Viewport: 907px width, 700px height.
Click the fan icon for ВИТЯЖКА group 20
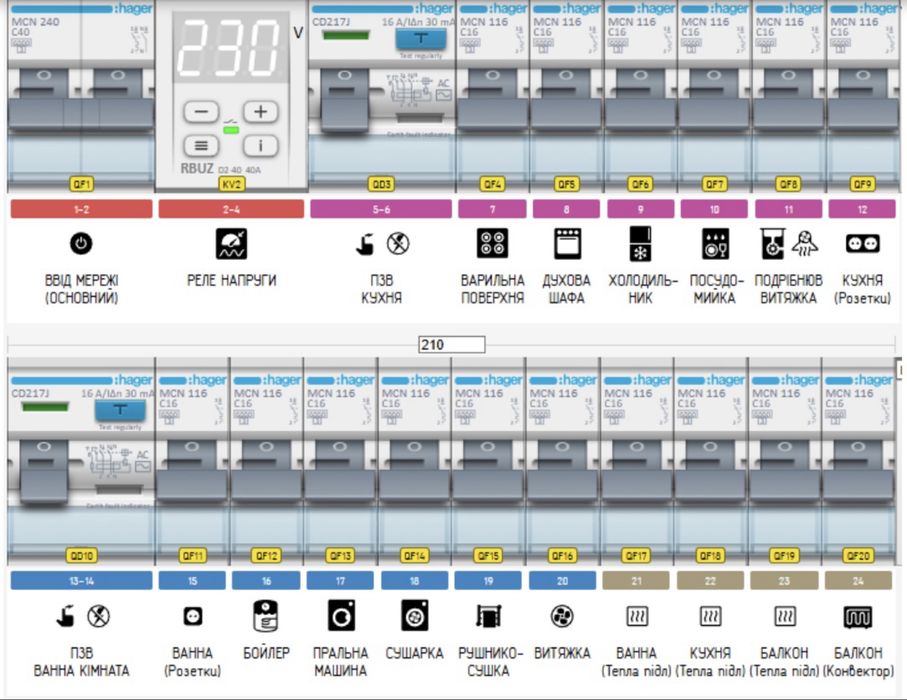562,616
